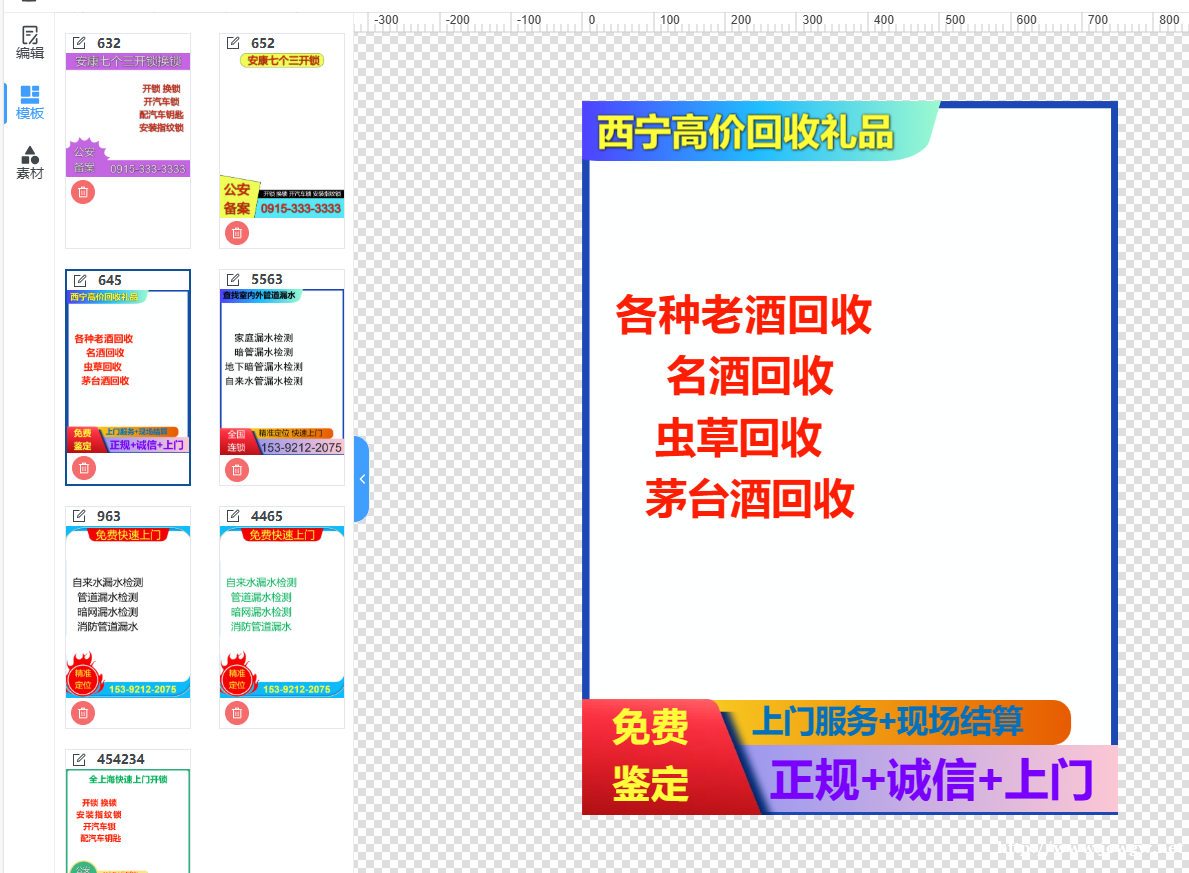The height and width of the screenshot is (873, 1189).
Task: Edit template 5563 via its pencil icon
Action: [235, 279]
